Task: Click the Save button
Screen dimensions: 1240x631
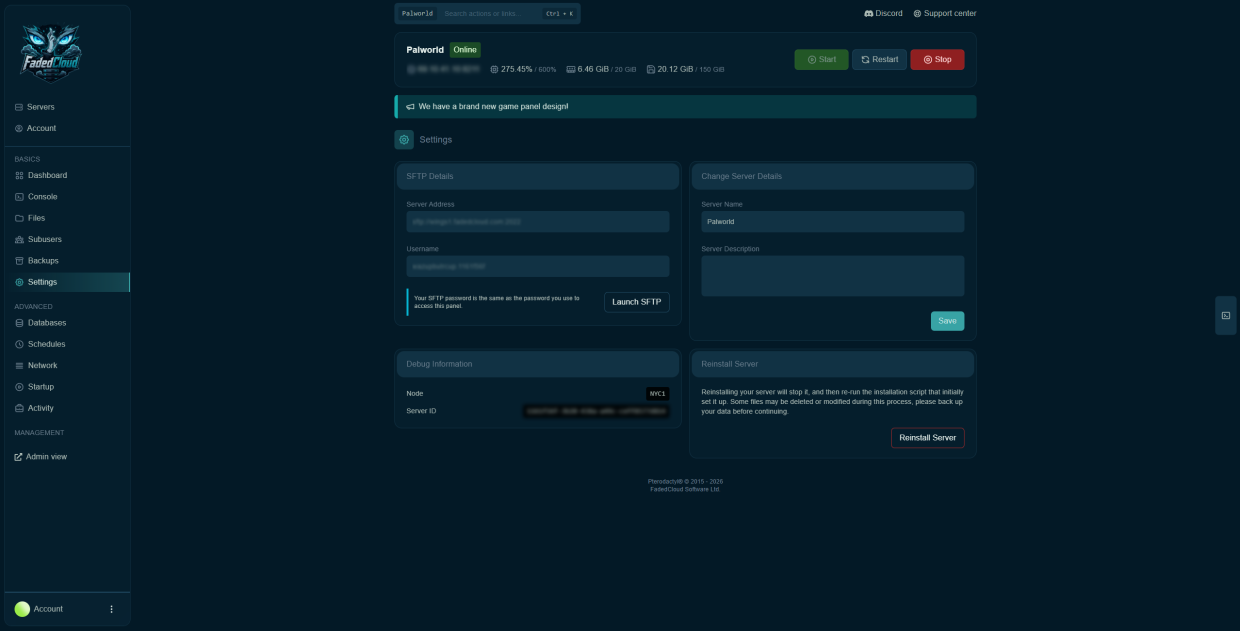Action: (947, 321)
